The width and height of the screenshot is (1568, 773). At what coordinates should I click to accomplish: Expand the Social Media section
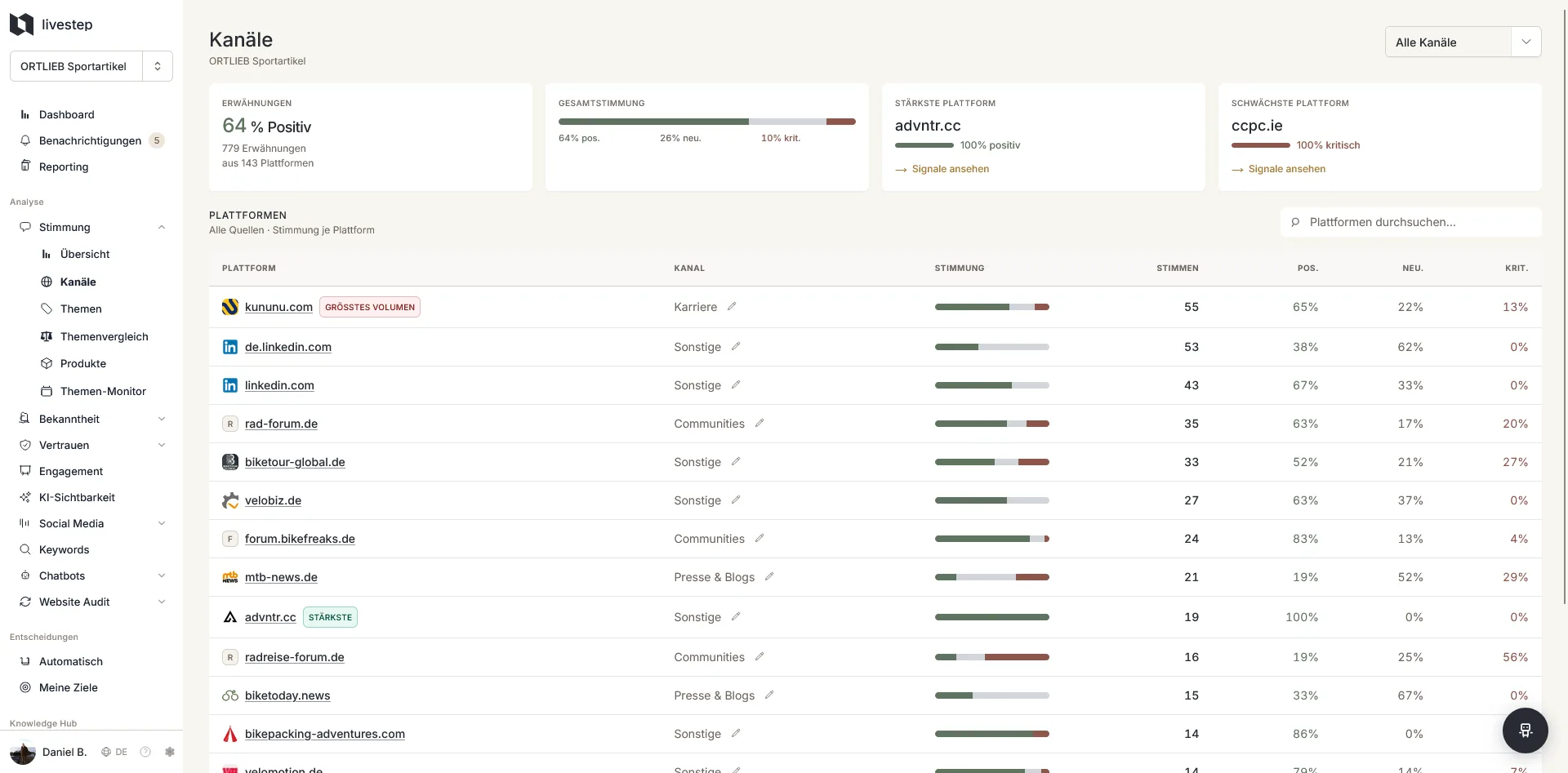point(162,523)
